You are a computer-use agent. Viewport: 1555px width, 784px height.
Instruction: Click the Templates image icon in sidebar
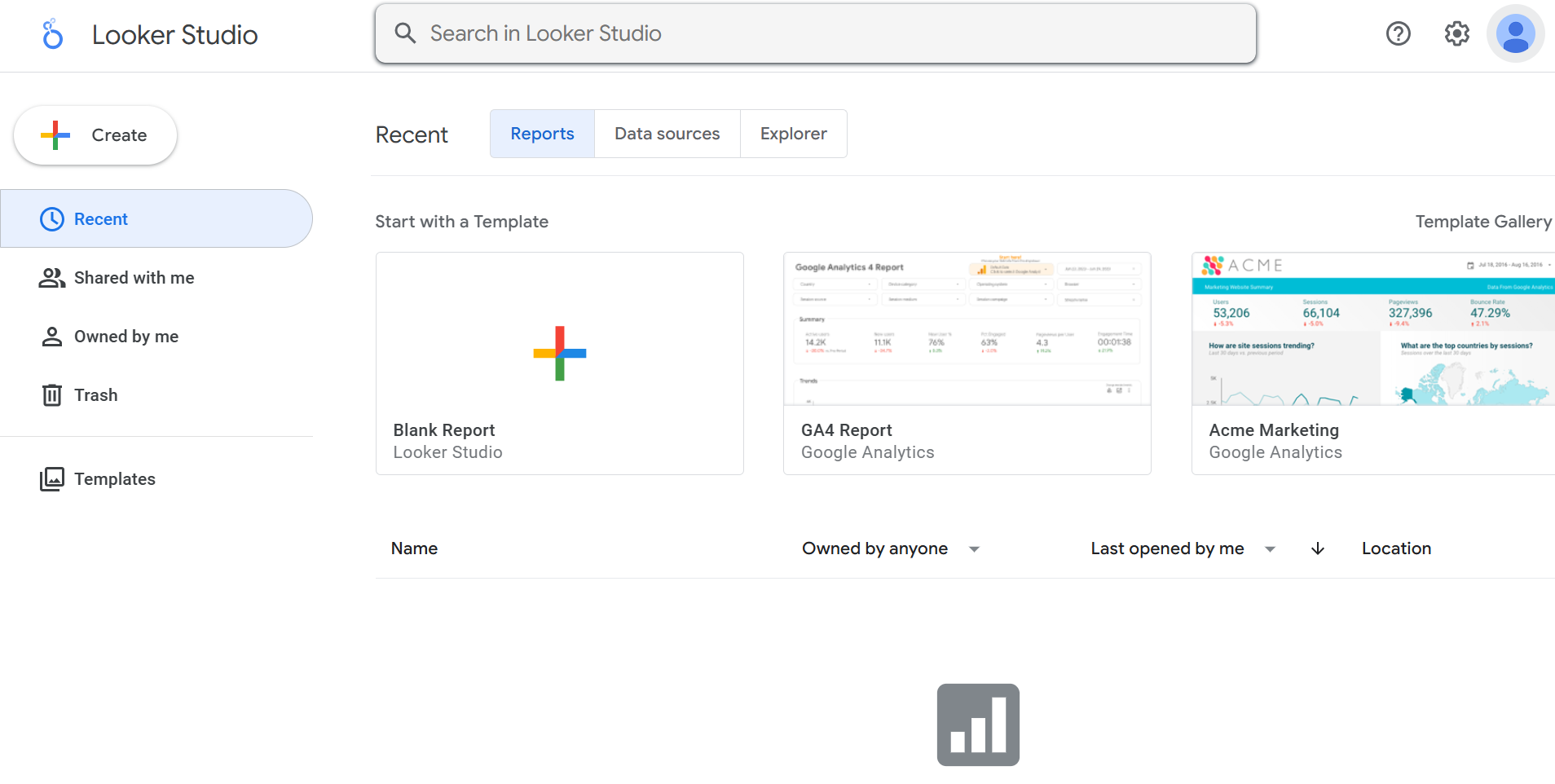(x=52, y=478)
